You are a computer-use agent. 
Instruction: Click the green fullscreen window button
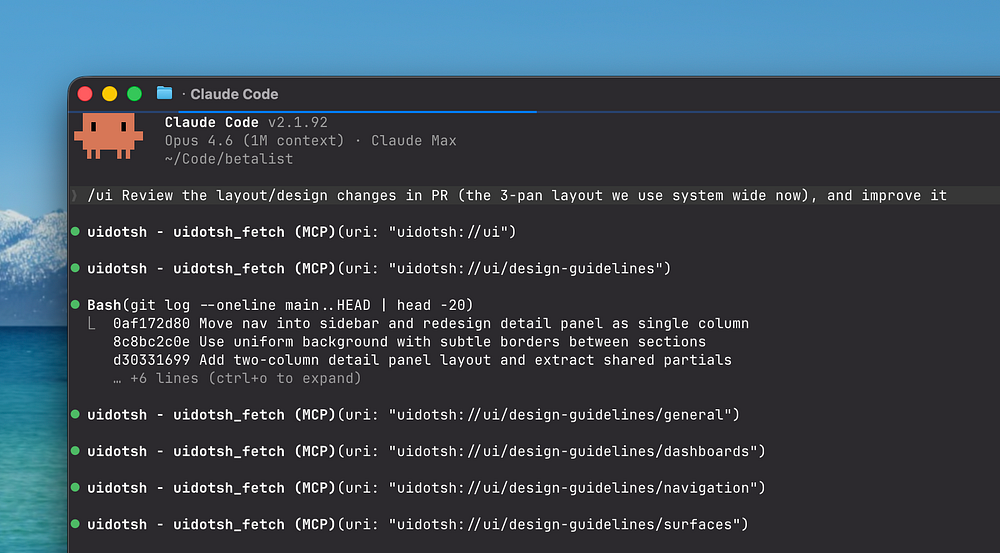coord(134,94)
